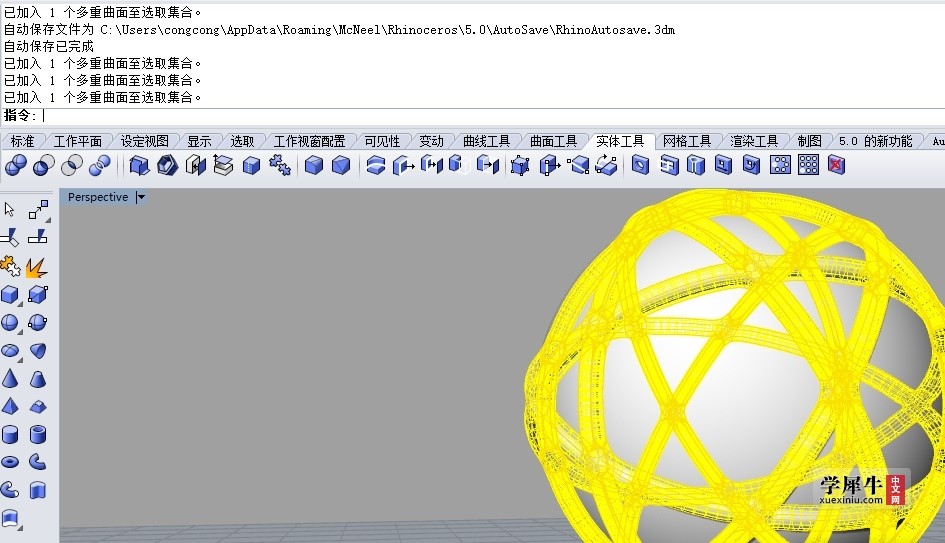The height and width of the screenshot is (543, 945).
Task: Click the puzzle-pieces Unjoin Edge icon
Action: pos(279,165)
